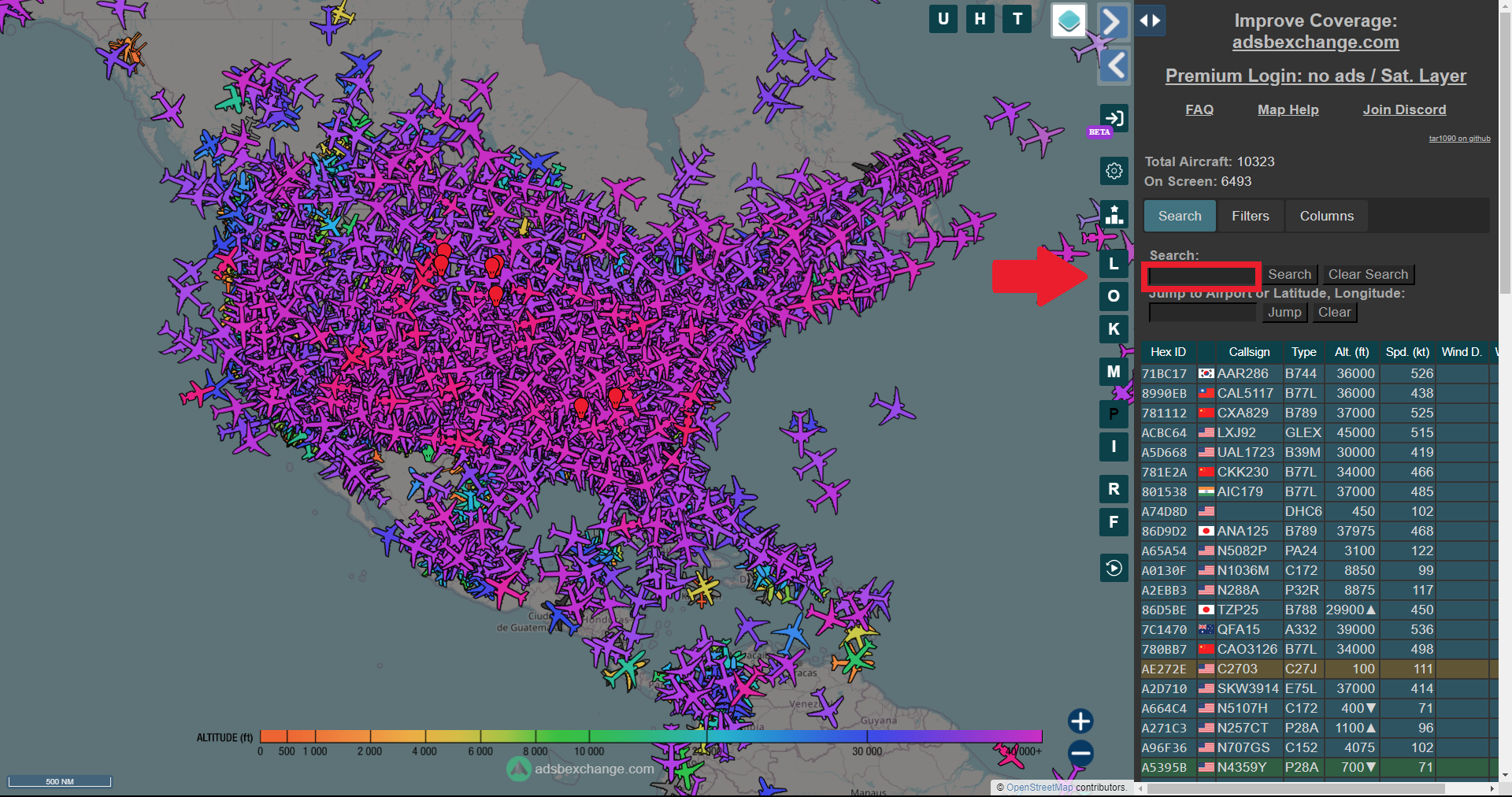1512x797 pixels.
Task: Click the OpenStreetMap attribution link
Action: (1039, 788)
